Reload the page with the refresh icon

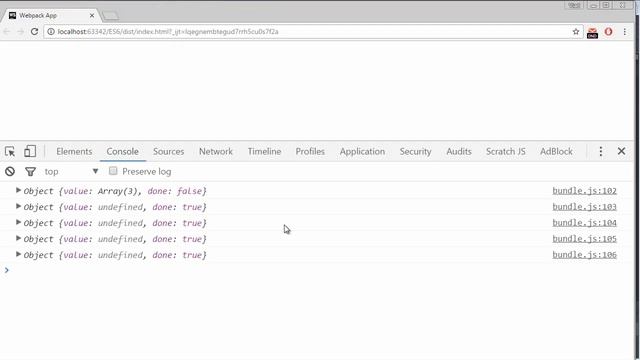(x=34, y=31)
